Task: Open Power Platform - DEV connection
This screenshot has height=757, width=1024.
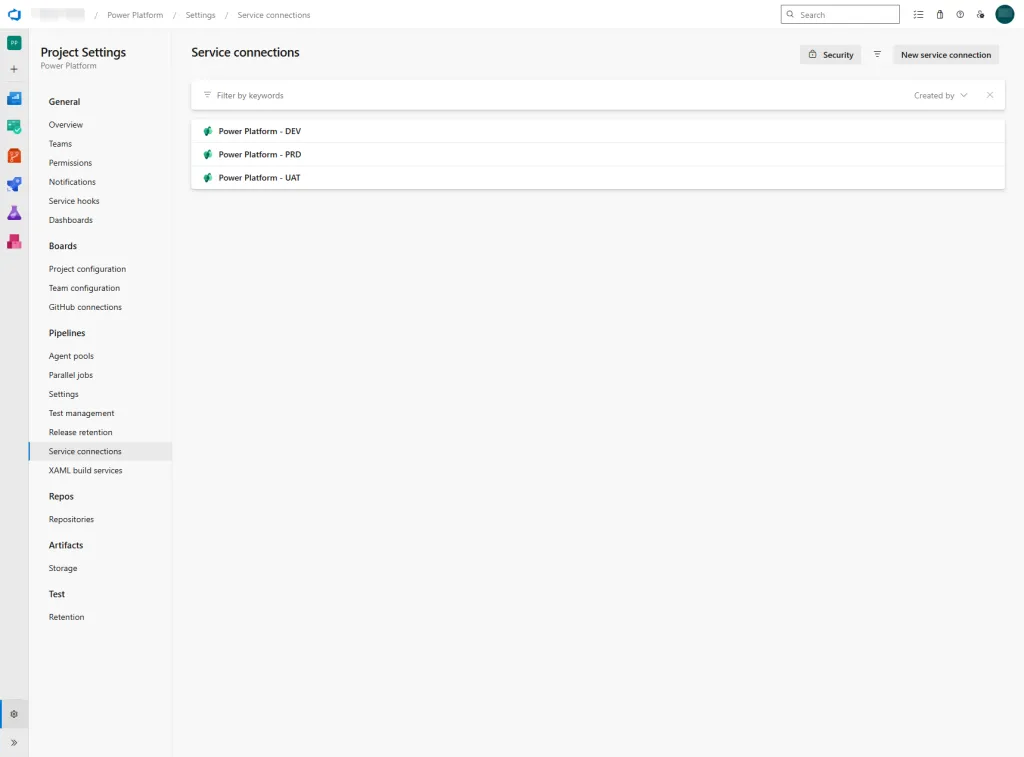Action: coord(259,131)
